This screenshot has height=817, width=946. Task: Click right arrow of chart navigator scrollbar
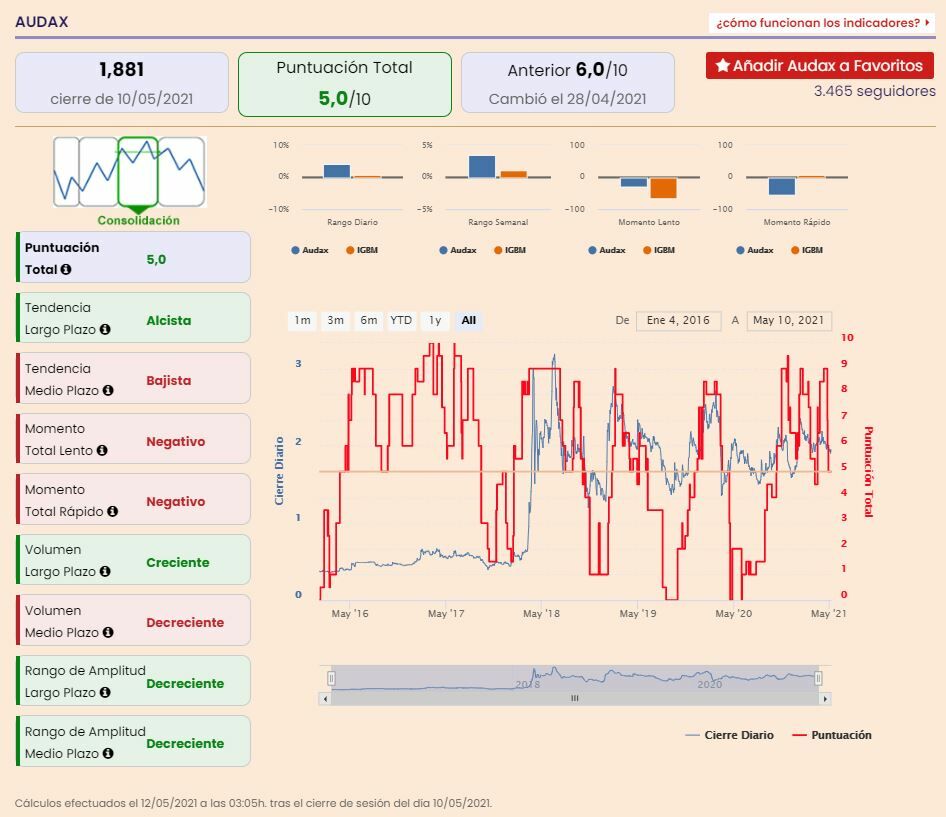[x=825, y=699]
